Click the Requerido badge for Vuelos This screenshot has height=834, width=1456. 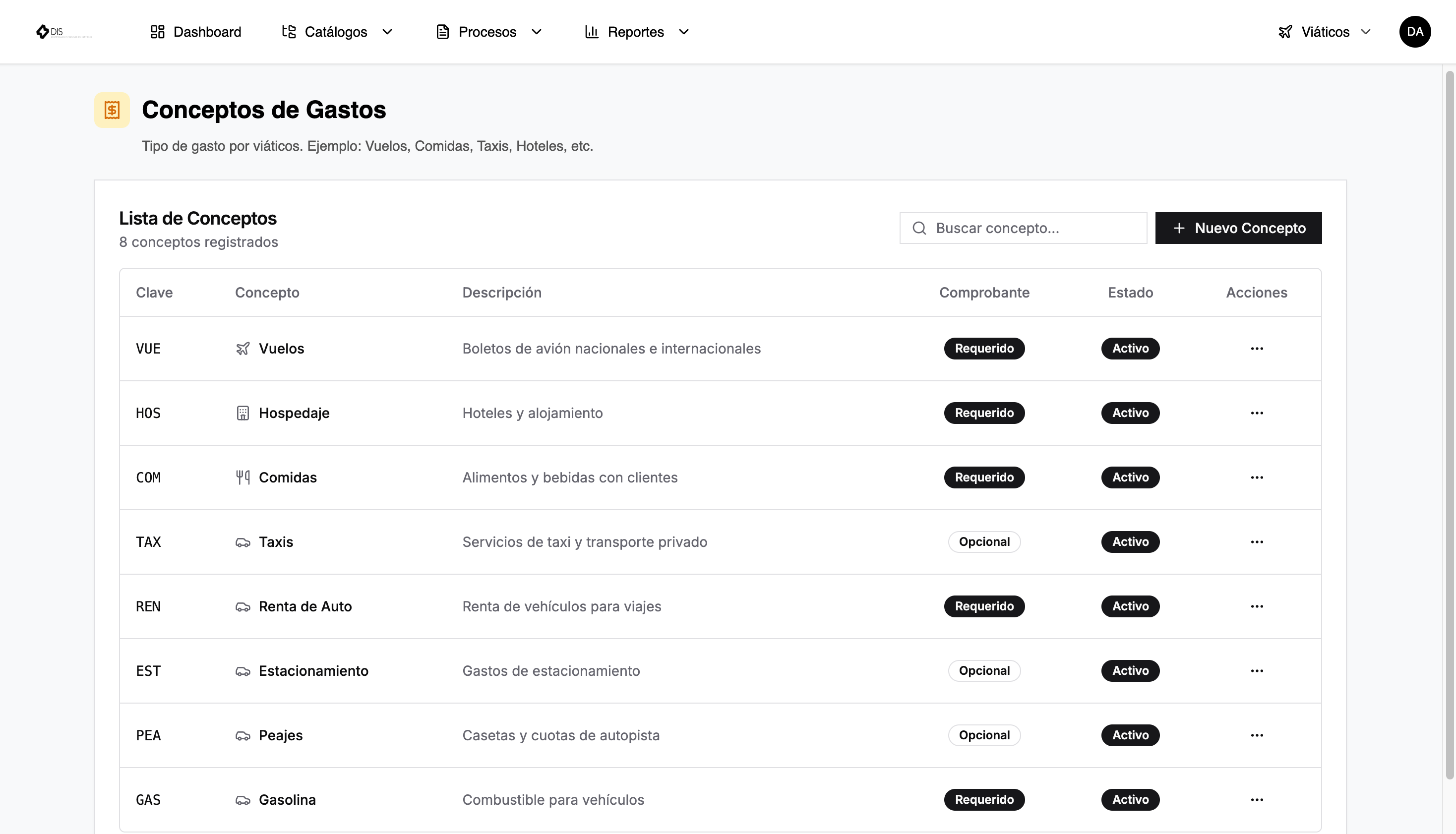[x=984, y=348]
